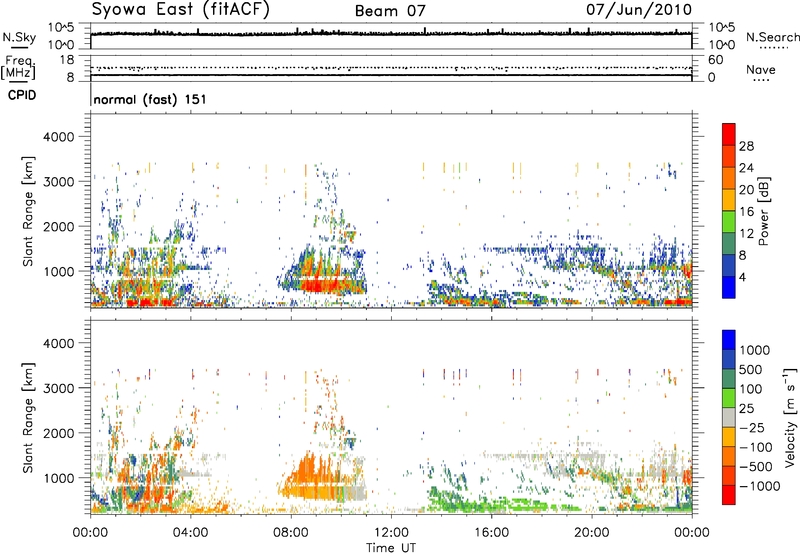
Task: Select the '24' Power colorbar label
Action: (746, 168)
